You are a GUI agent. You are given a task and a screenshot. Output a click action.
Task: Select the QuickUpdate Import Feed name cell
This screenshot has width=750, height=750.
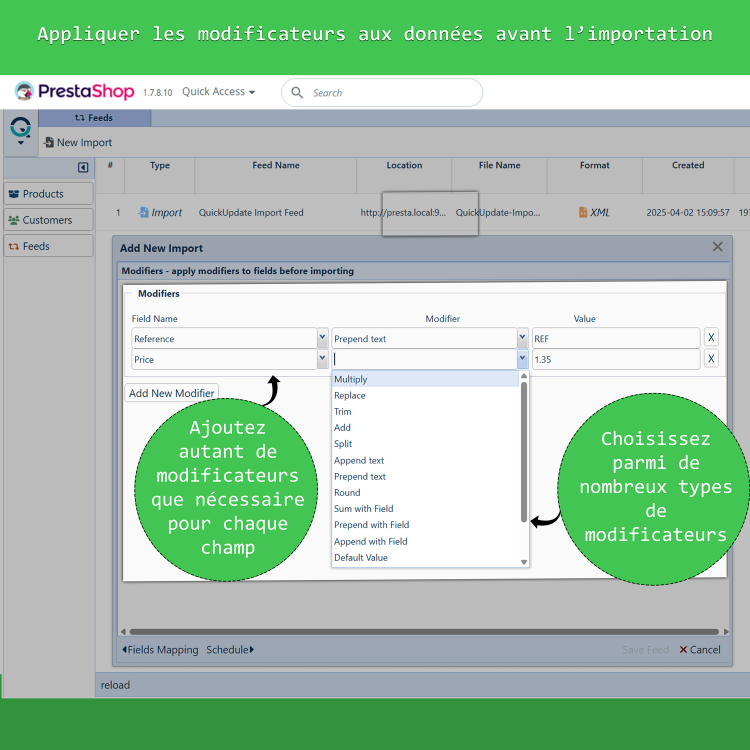(251, 212)
